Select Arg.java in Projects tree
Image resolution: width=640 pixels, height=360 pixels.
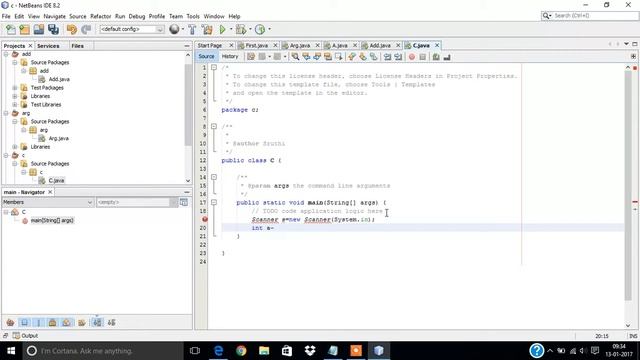(x=58, y=138)
